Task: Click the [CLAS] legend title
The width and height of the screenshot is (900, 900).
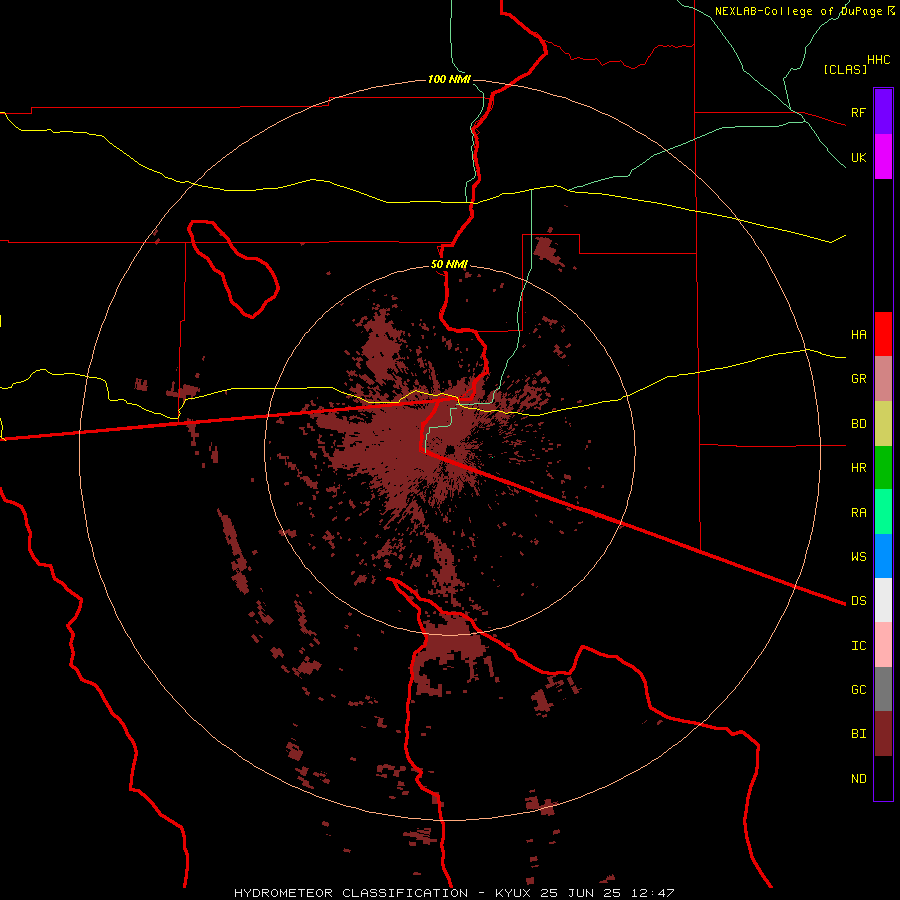Action: point(845,69)
